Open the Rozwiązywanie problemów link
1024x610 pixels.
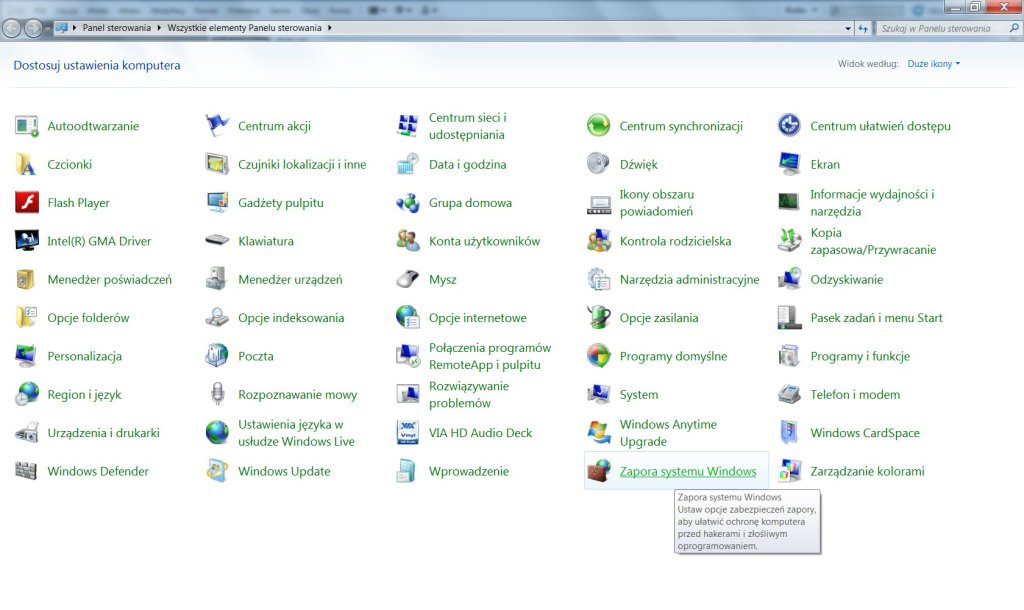pyautogui.click(x=468, y=394)
